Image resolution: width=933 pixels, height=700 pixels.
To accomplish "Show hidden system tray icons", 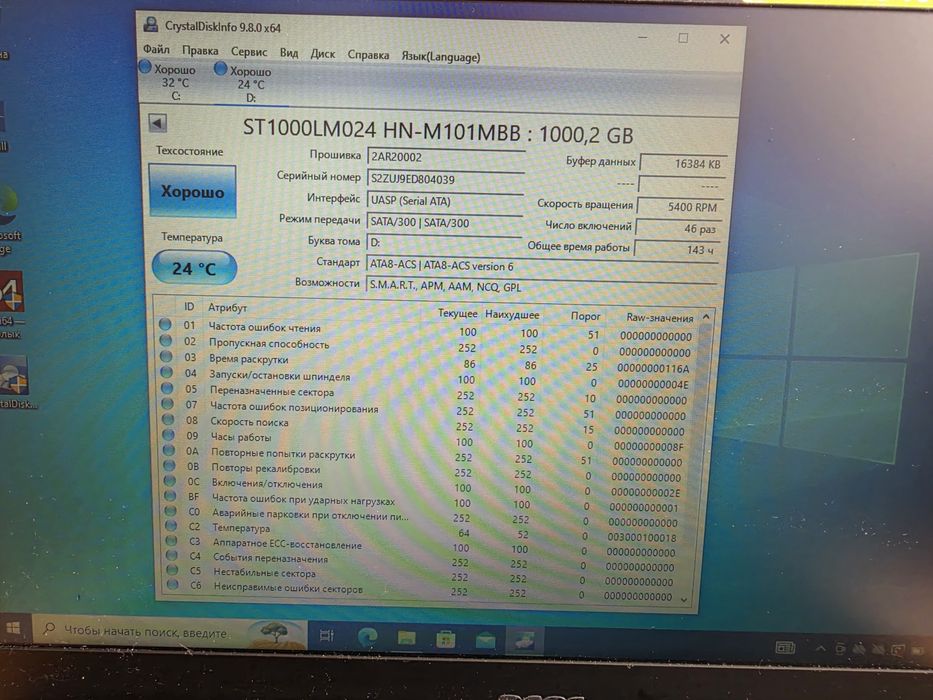I will click(x=821, y=648).
